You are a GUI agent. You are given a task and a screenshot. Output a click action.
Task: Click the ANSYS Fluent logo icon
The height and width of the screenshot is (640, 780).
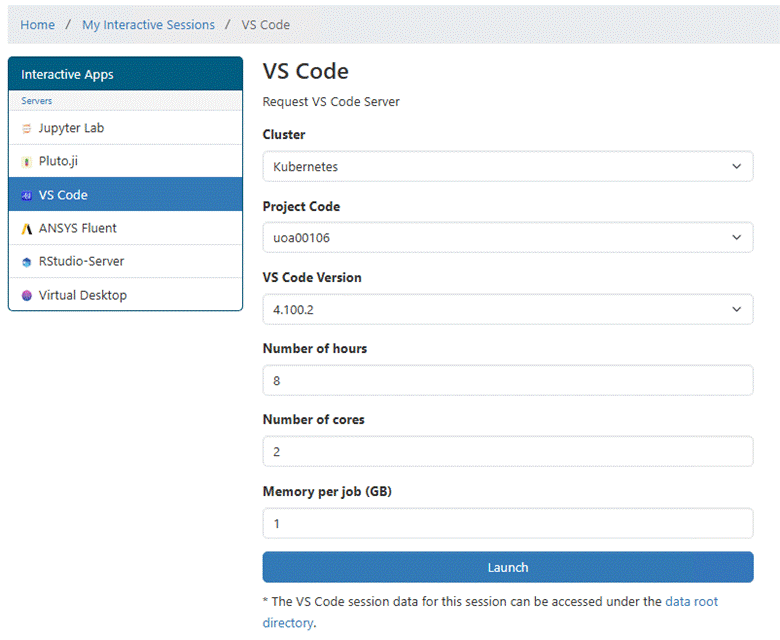pos(27,228)
